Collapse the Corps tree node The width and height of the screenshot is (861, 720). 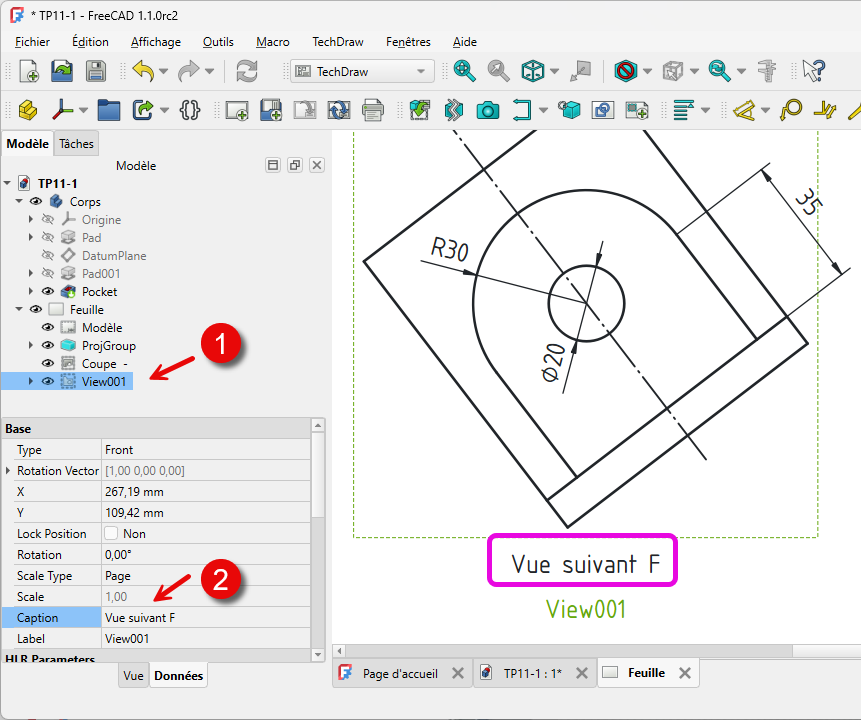(21, 202)
